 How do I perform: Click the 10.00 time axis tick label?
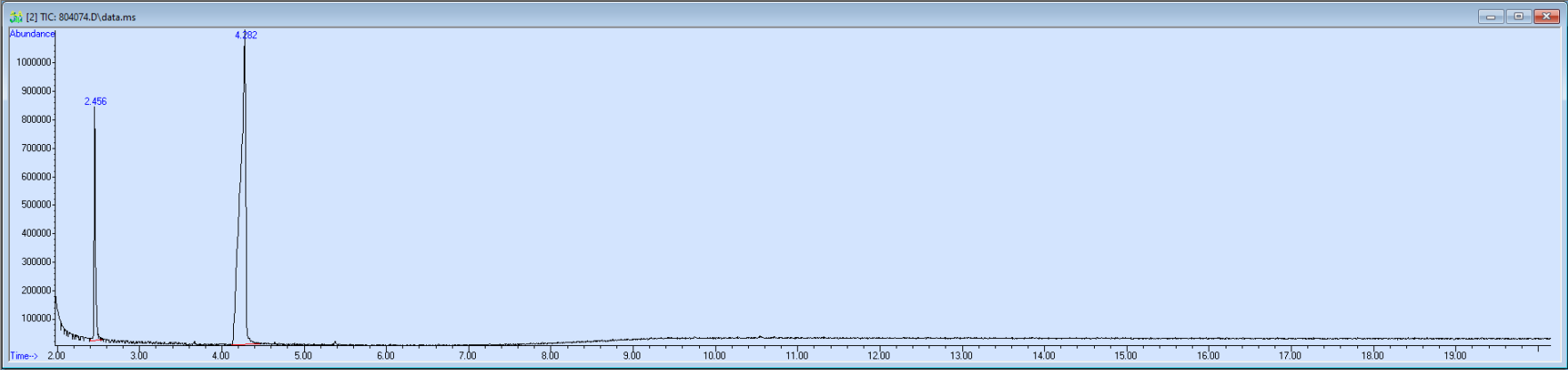[x=714, y=356]
